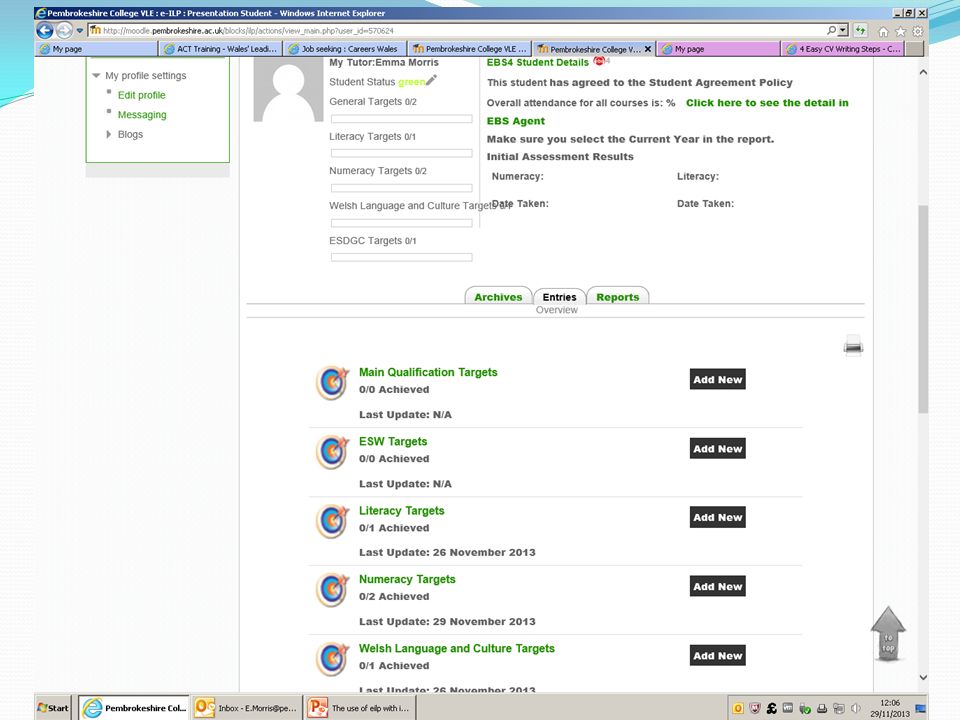
Task: Click the Literacy Targets target icon
Action: coord(332,521)
